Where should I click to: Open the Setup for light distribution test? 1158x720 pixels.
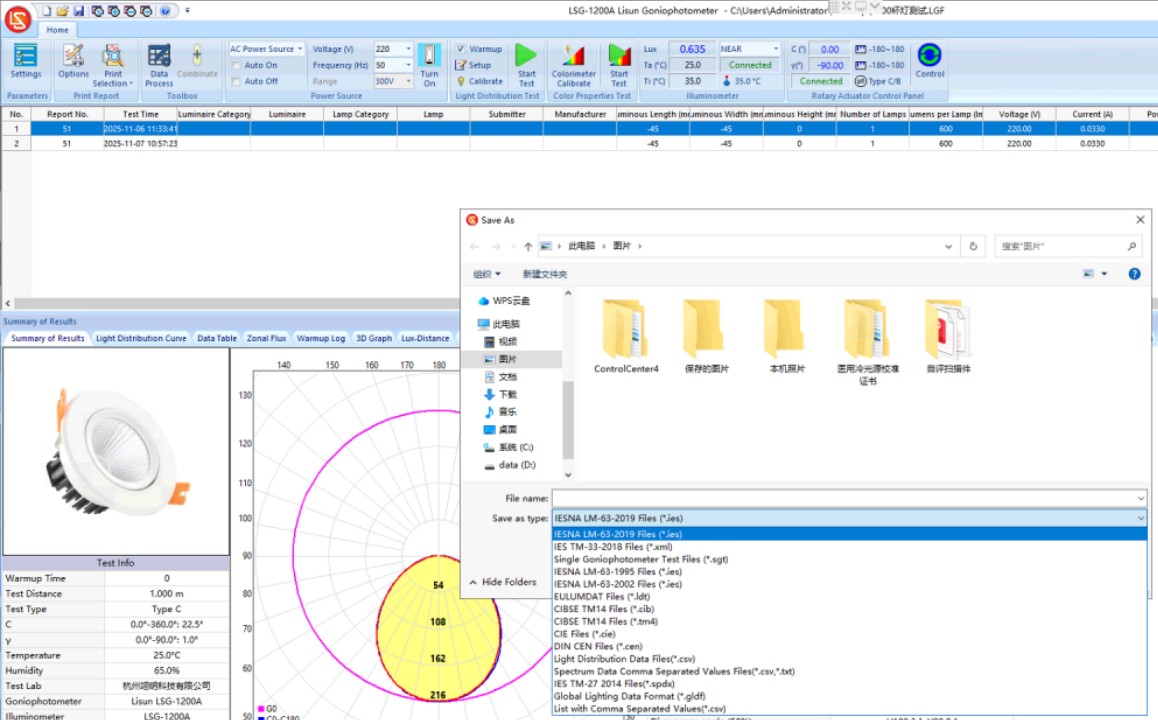coord(473,65)
